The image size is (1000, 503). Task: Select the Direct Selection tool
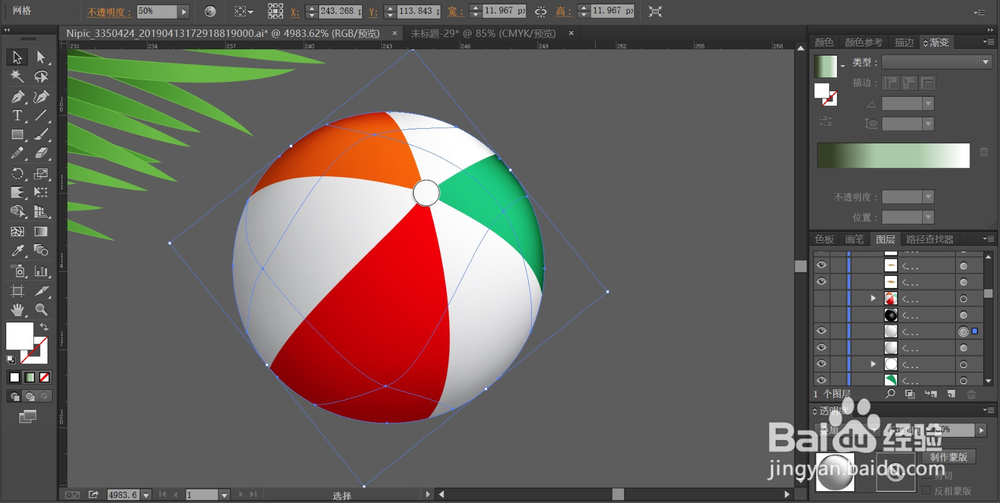[41, 57]
